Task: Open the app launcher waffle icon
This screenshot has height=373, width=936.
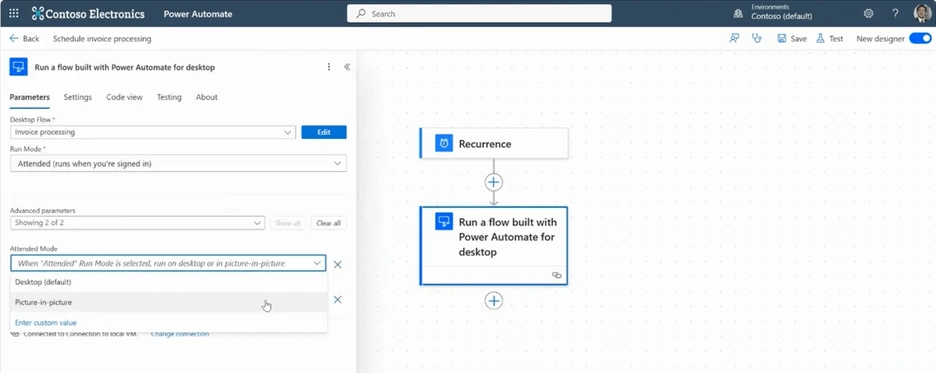Action: (x=14, y=13)
